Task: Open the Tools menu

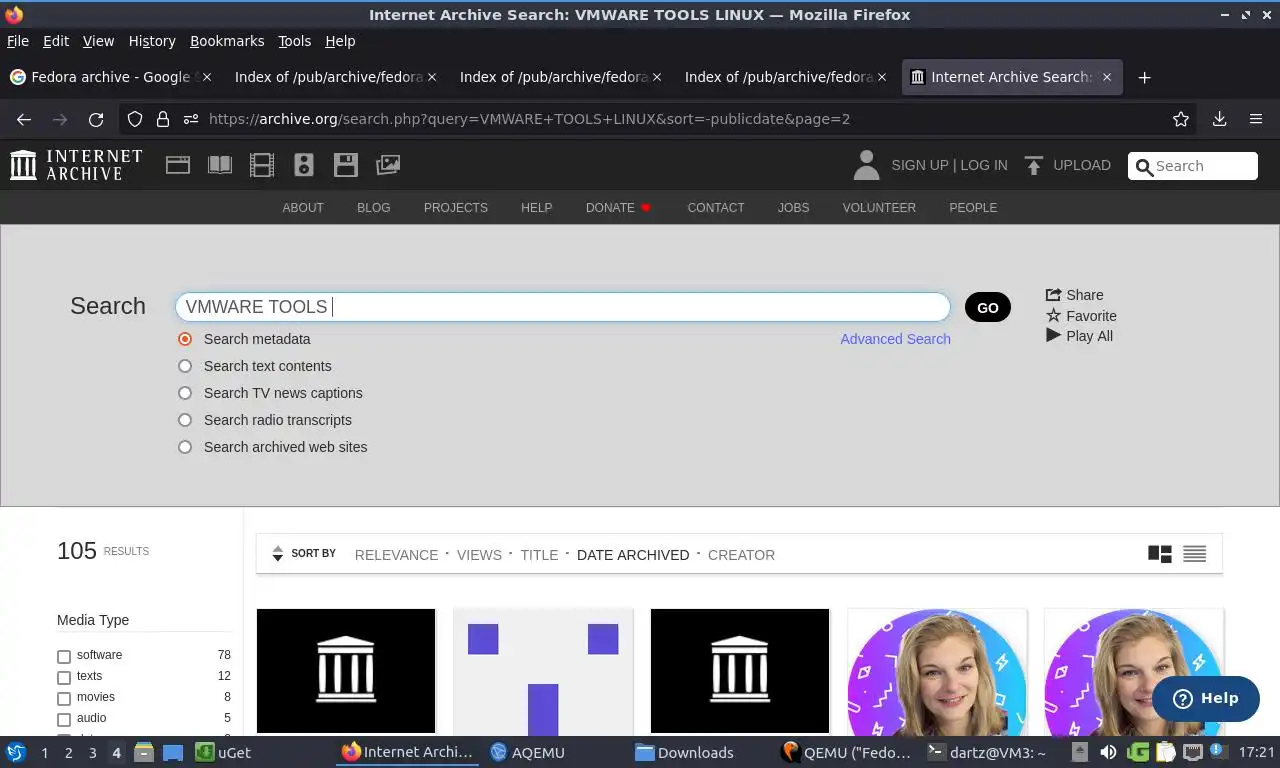Action: pos(295,41)
